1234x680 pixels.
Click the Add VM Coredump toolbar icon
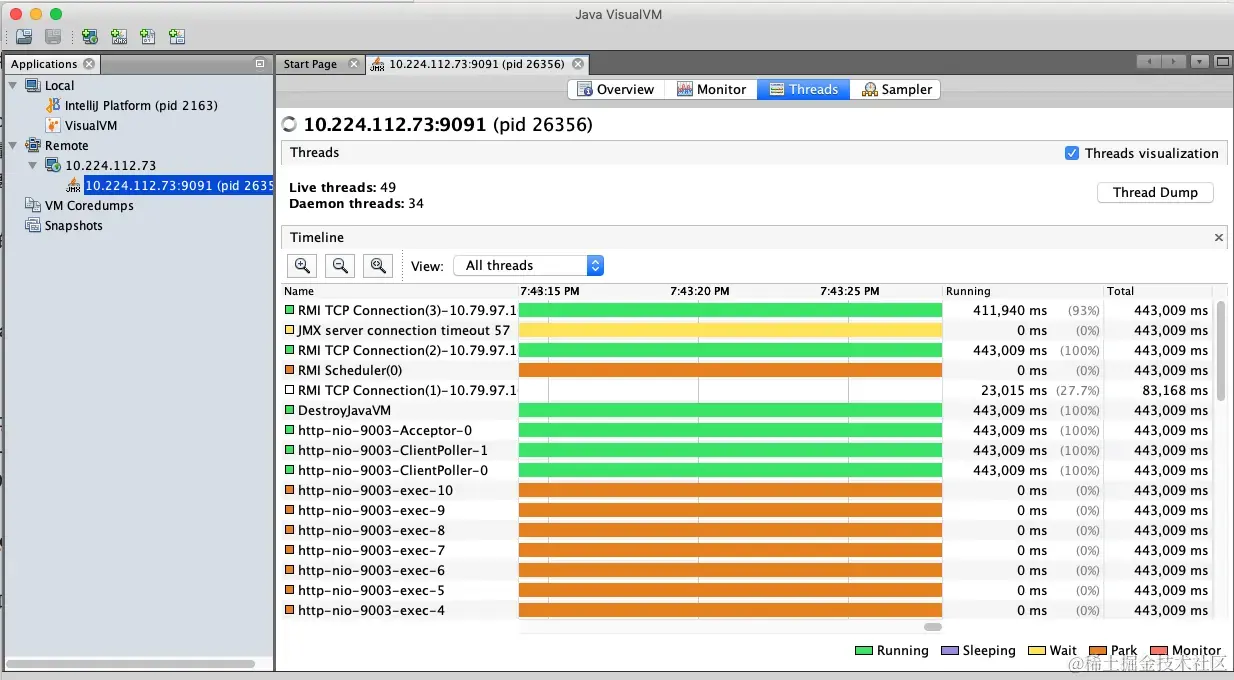(x=148, y=37)
